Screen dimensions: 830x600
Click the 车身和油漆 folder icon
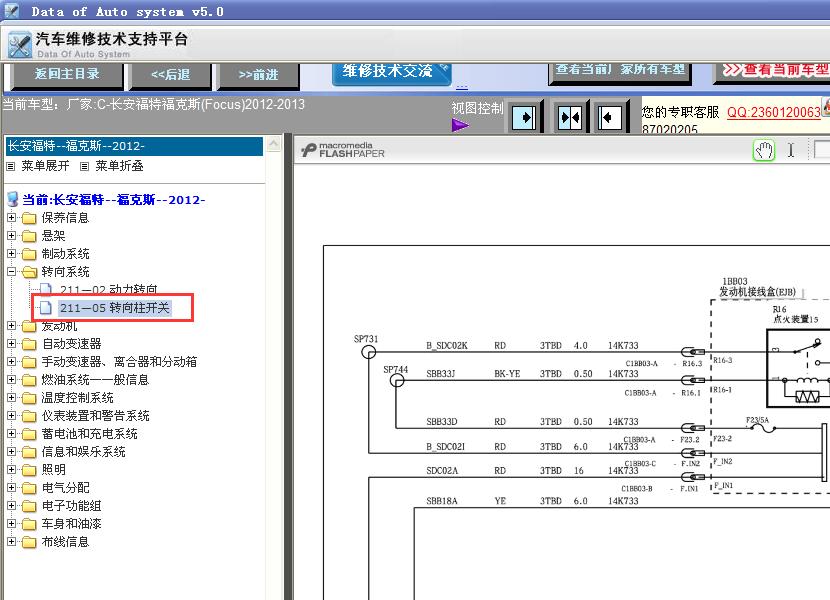[x=29, y=524]
